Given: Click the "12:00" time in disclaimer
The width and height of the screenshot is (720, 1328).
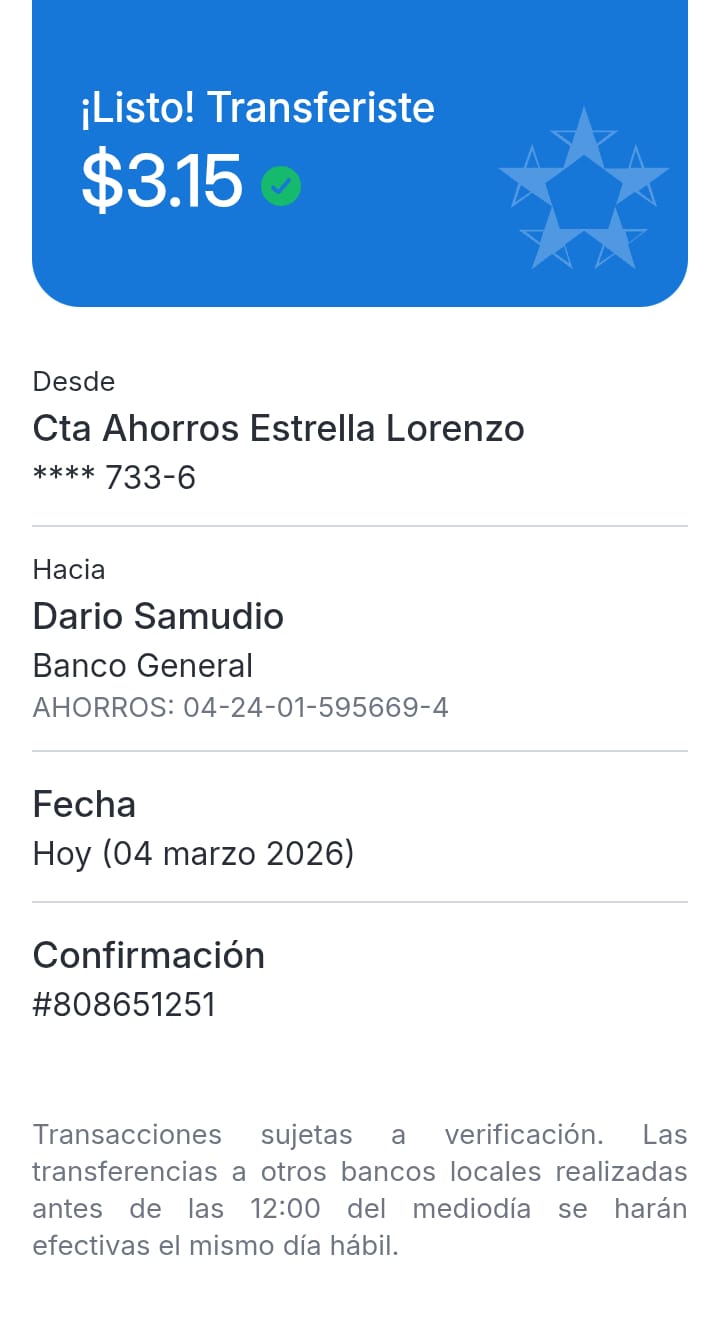Looking at the screenshot, I should click(285, 1208).
